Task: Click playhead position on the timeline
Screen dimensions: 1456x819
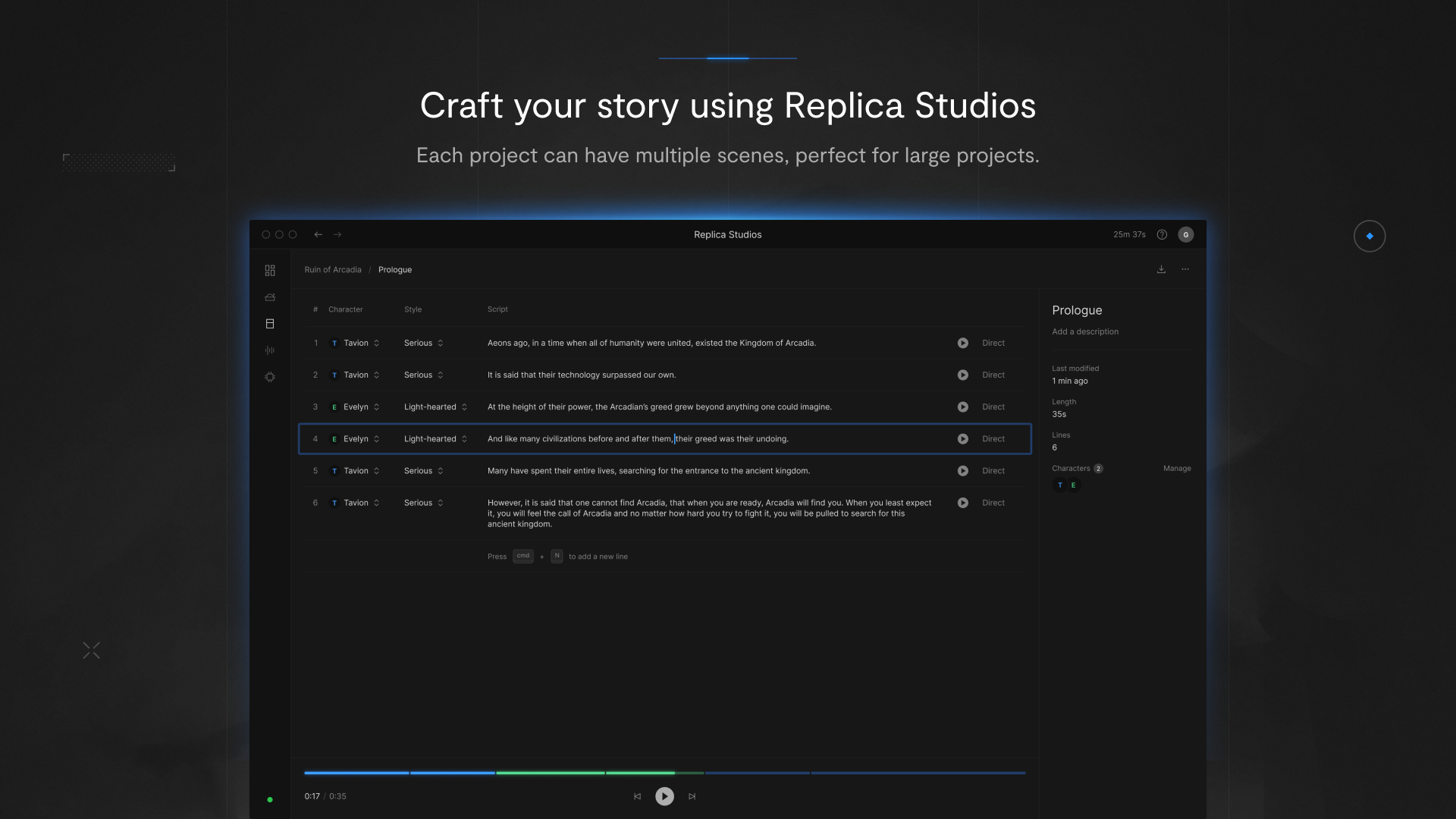Action: 675,773
